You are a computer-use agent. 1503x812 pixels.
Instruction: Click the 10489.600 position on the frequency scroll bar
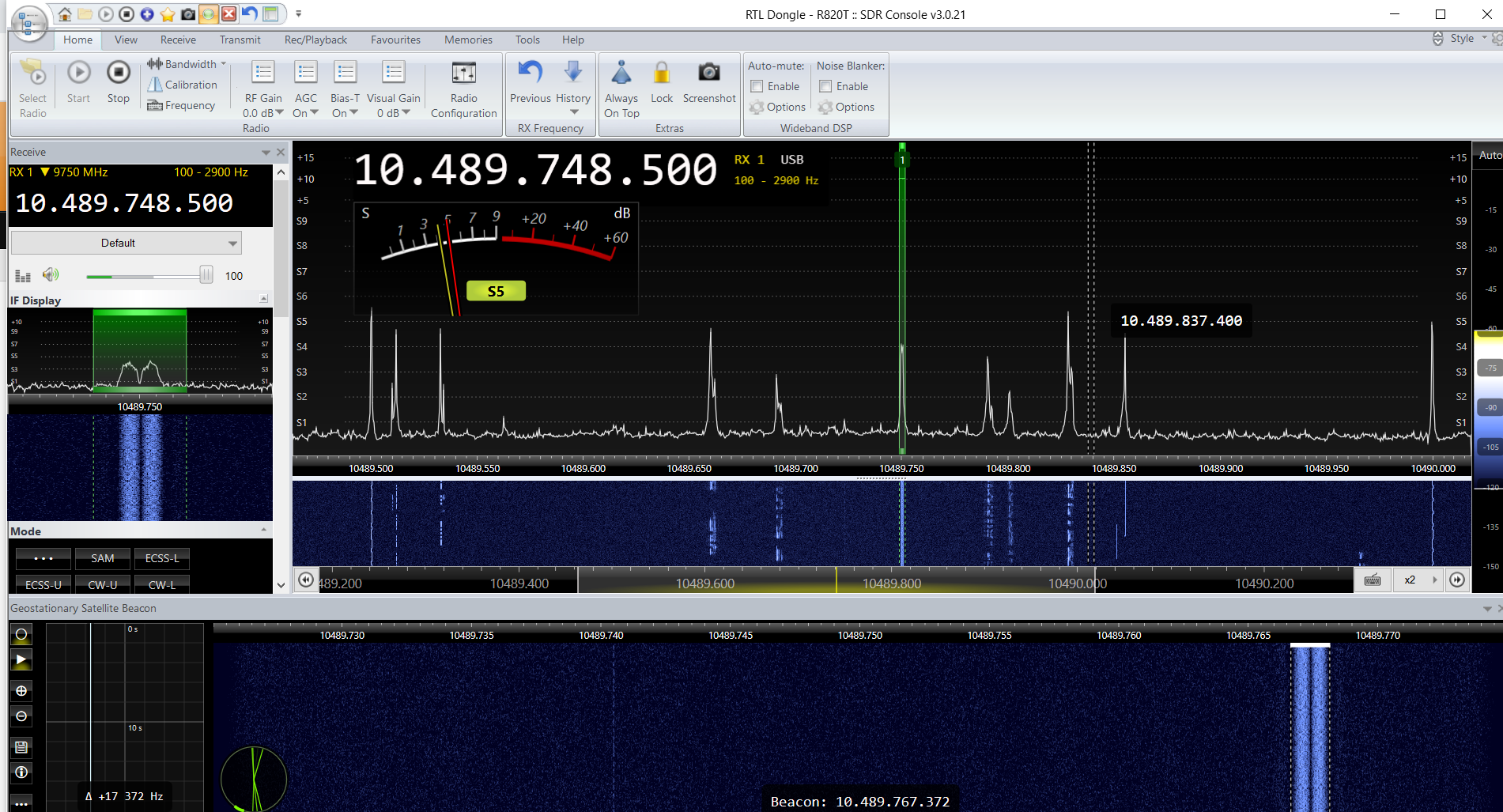point(705,584)
